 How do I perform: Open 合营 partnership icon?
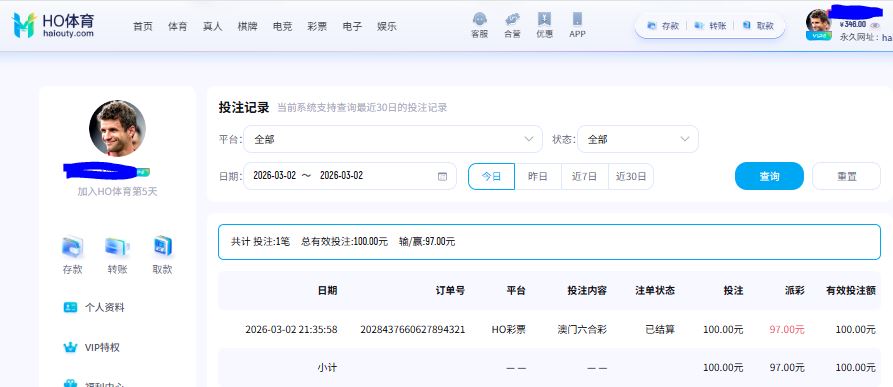tap(512, 26)
